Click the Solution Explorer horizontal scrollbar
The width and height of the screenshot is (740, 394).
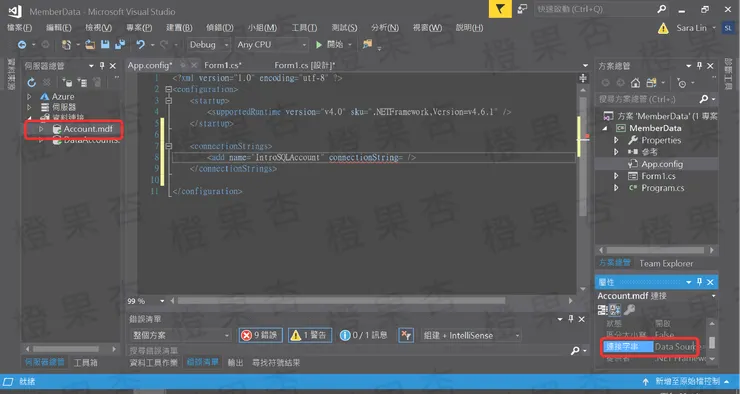coord(655,250)
